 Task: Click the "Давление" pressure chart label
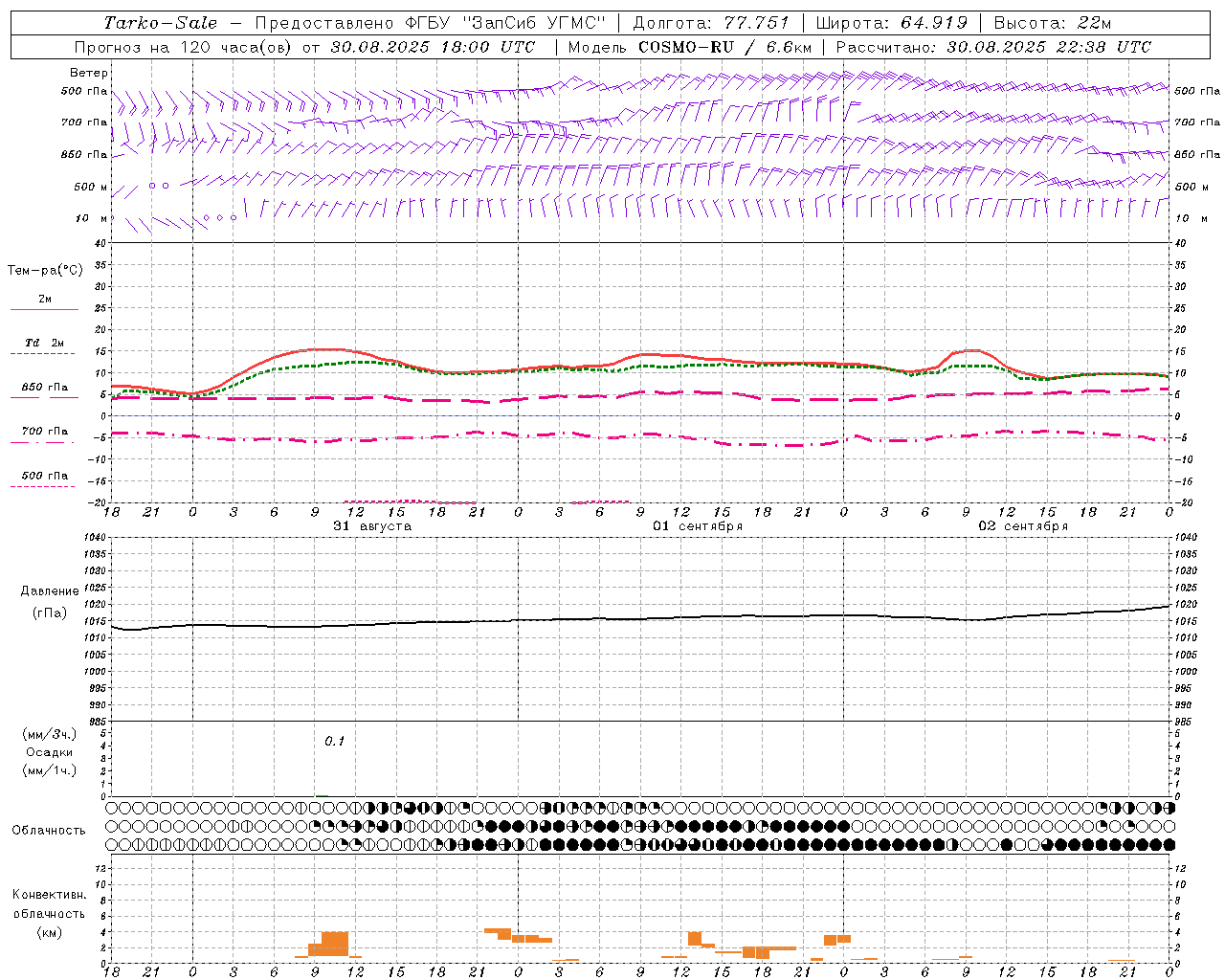50,591
